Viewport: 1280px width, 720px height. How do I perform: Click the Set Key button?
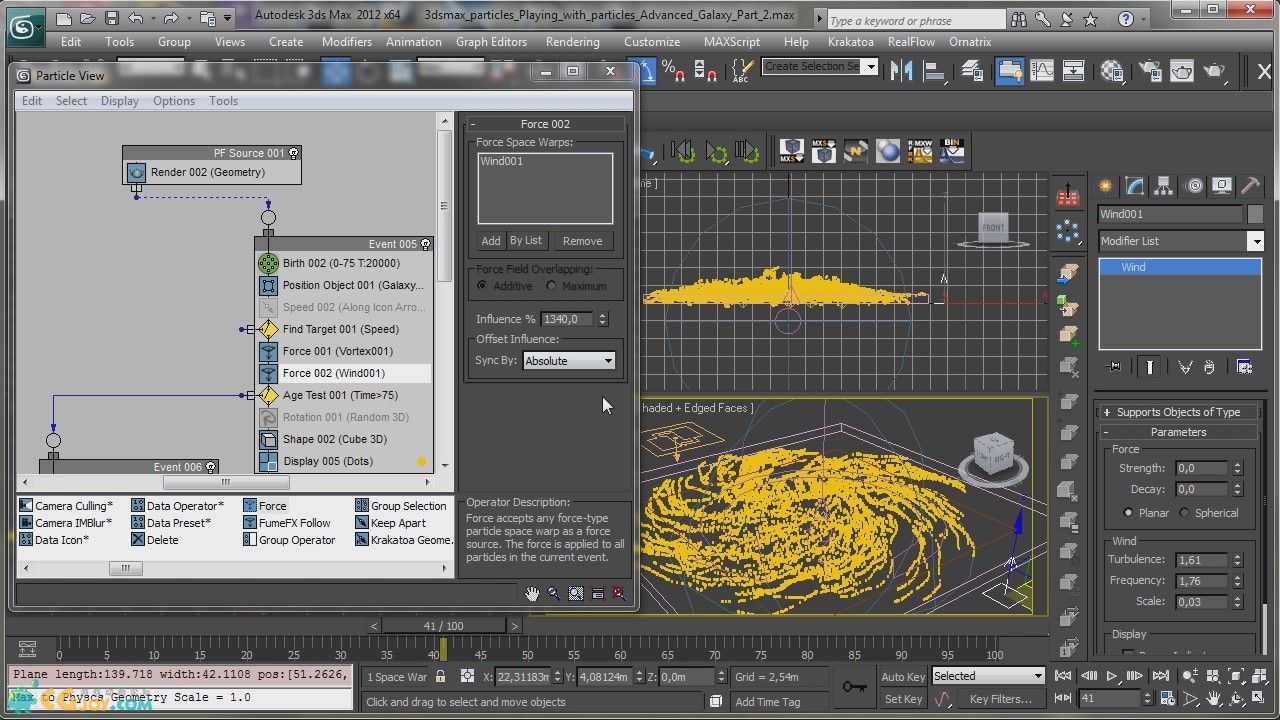(904, 699)
